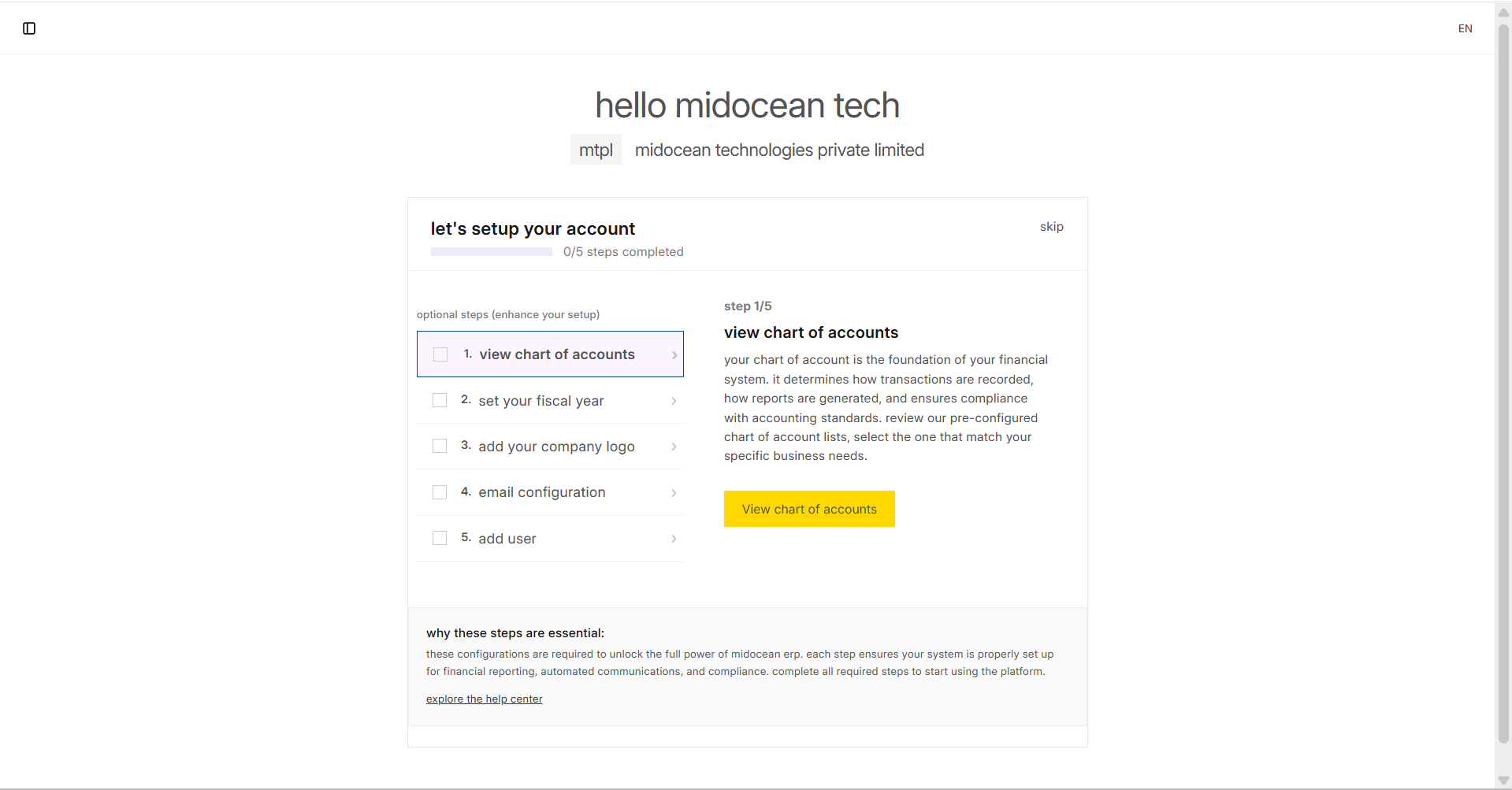Click the "skip" link
The width and height of the screenshot is (1512, 790).
click(1051, 227)
